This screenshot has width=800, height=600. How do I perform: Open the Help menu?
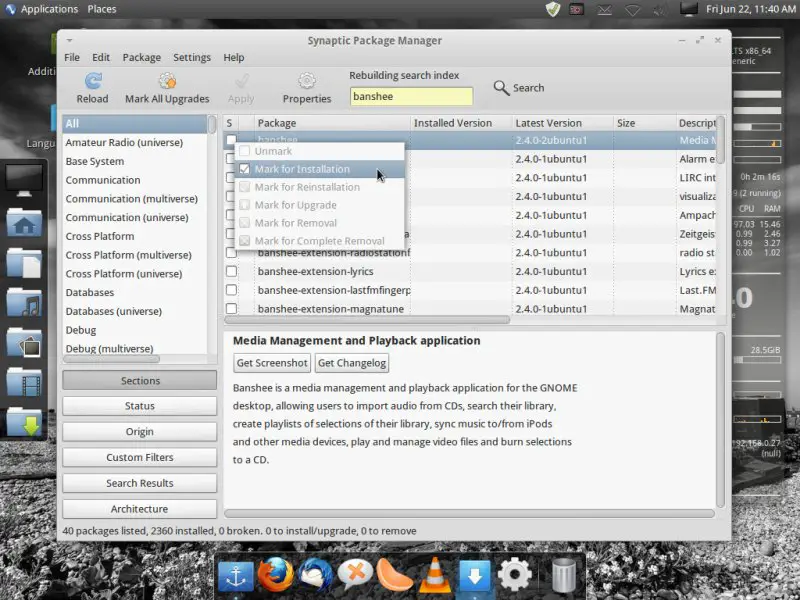click(x=234, y=58)
